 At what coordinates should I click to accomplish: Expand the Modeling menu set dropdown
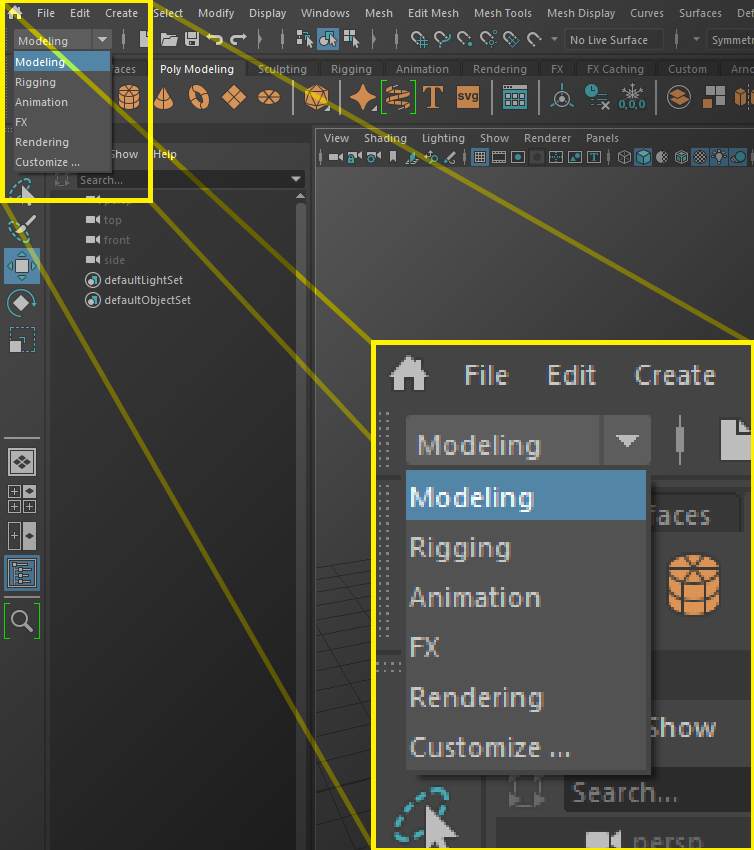(103, 40)
